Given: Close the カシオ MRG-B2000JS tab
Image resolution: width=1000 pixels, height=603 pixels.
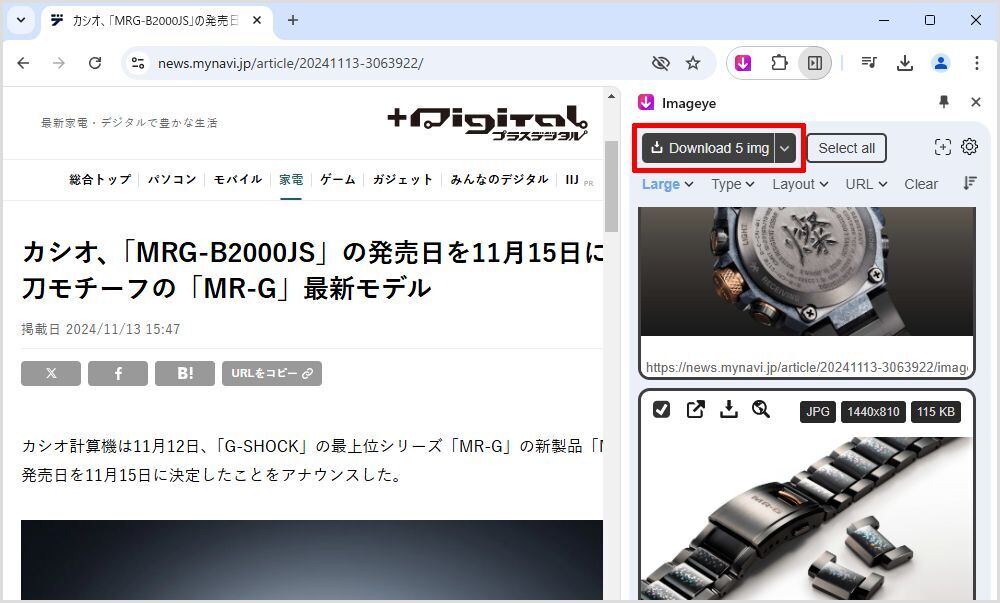Looking at the screenshot, I should coord(257,20).
